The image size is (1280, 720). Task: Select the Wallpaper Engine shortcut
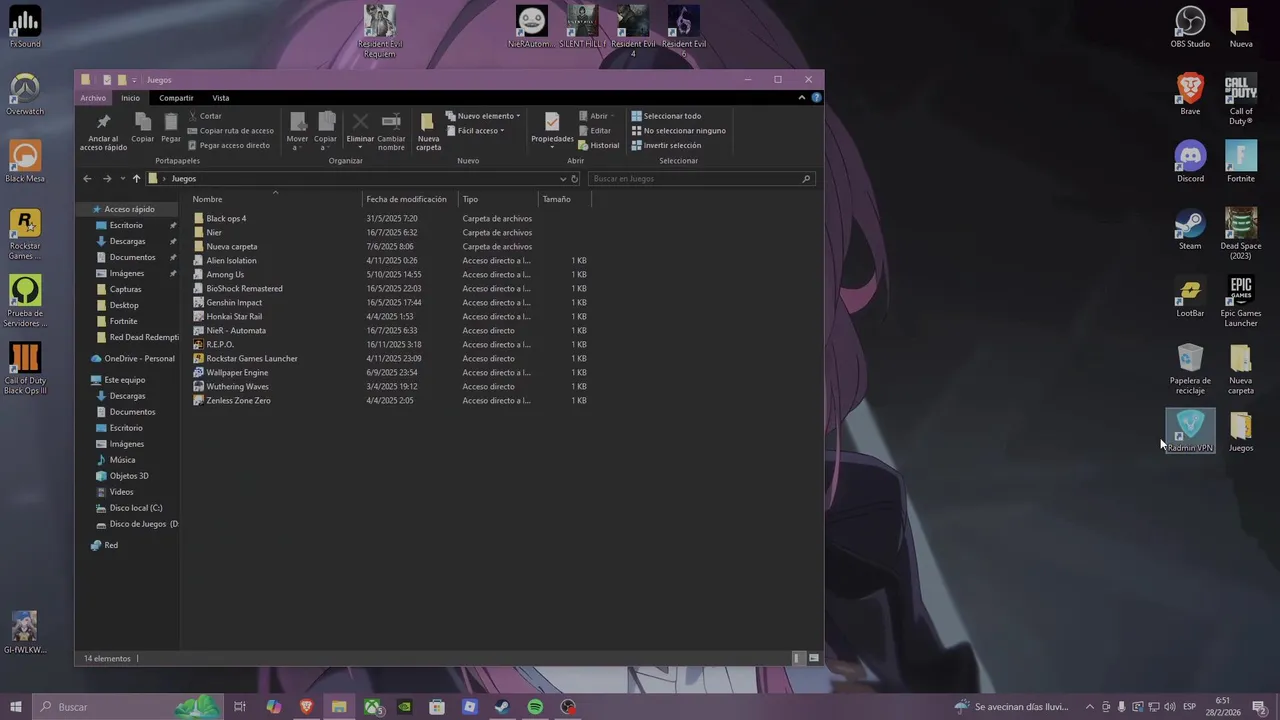coord(237,373)
